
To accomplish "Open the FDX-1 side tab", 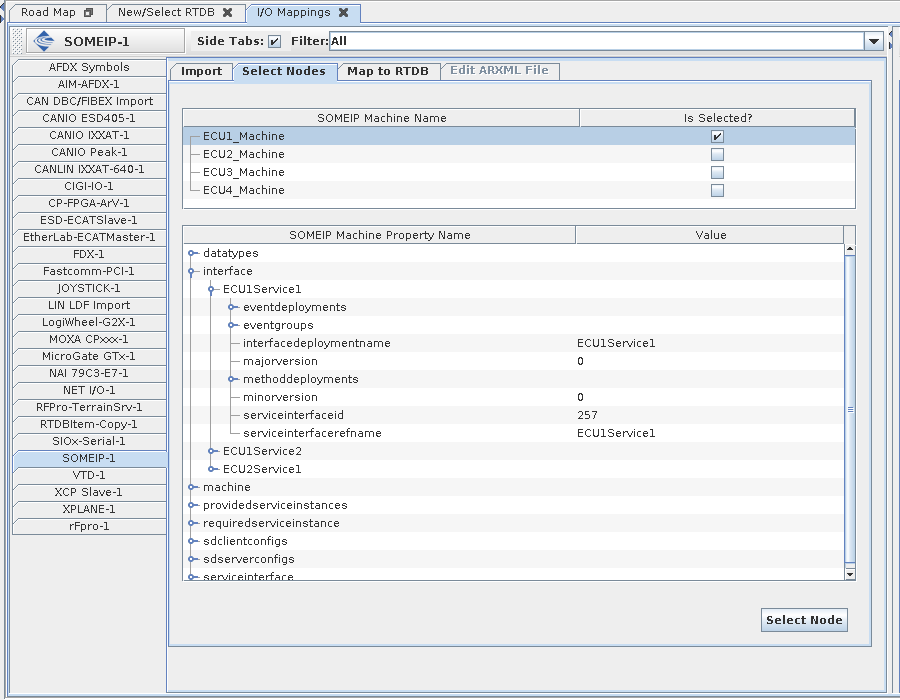I will [x=89, y=254].
